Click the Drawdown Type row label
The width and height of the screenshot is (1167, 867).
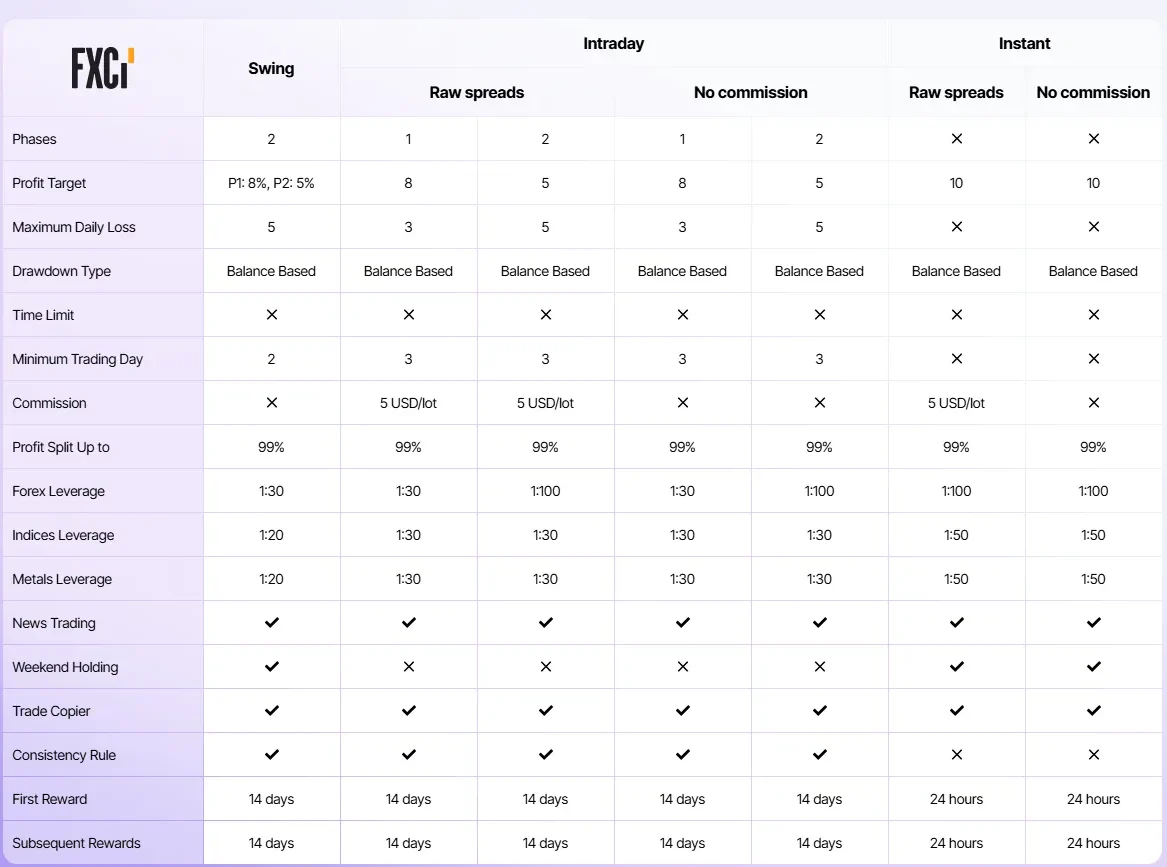[x=62, y=271]
